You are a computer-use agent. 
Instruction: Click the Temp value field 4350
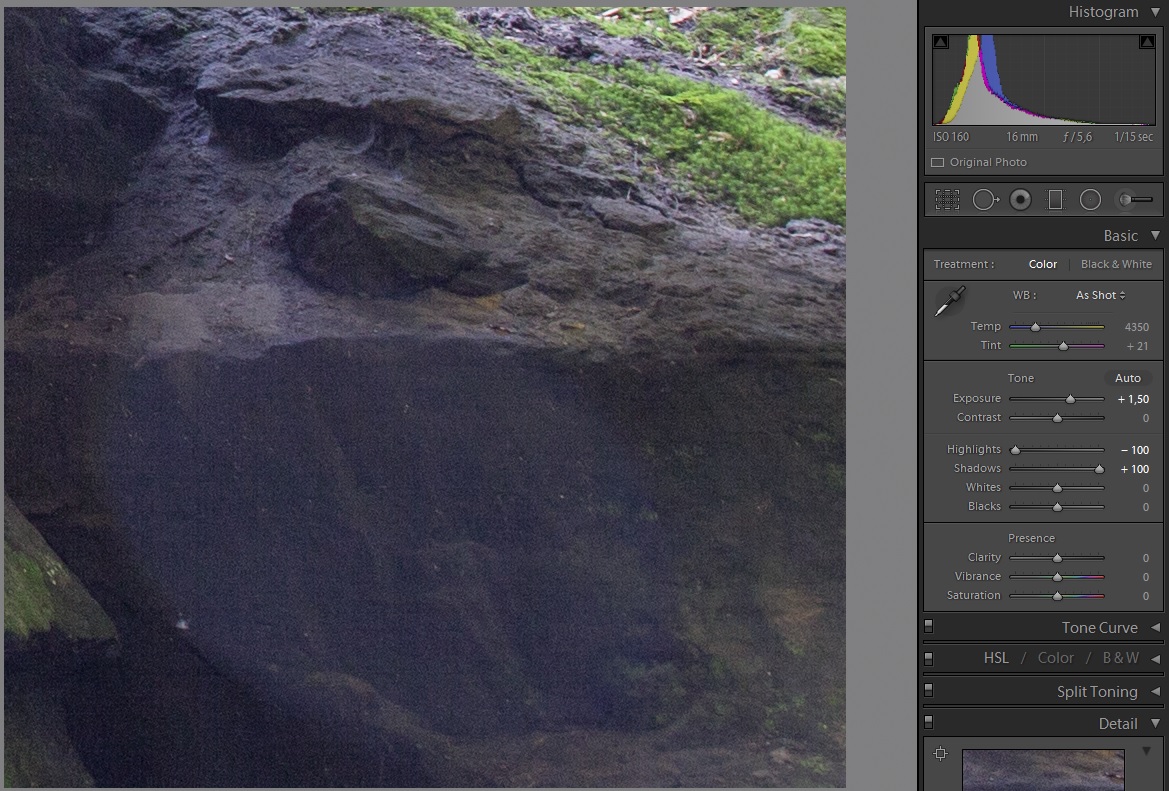point(1136,327)
